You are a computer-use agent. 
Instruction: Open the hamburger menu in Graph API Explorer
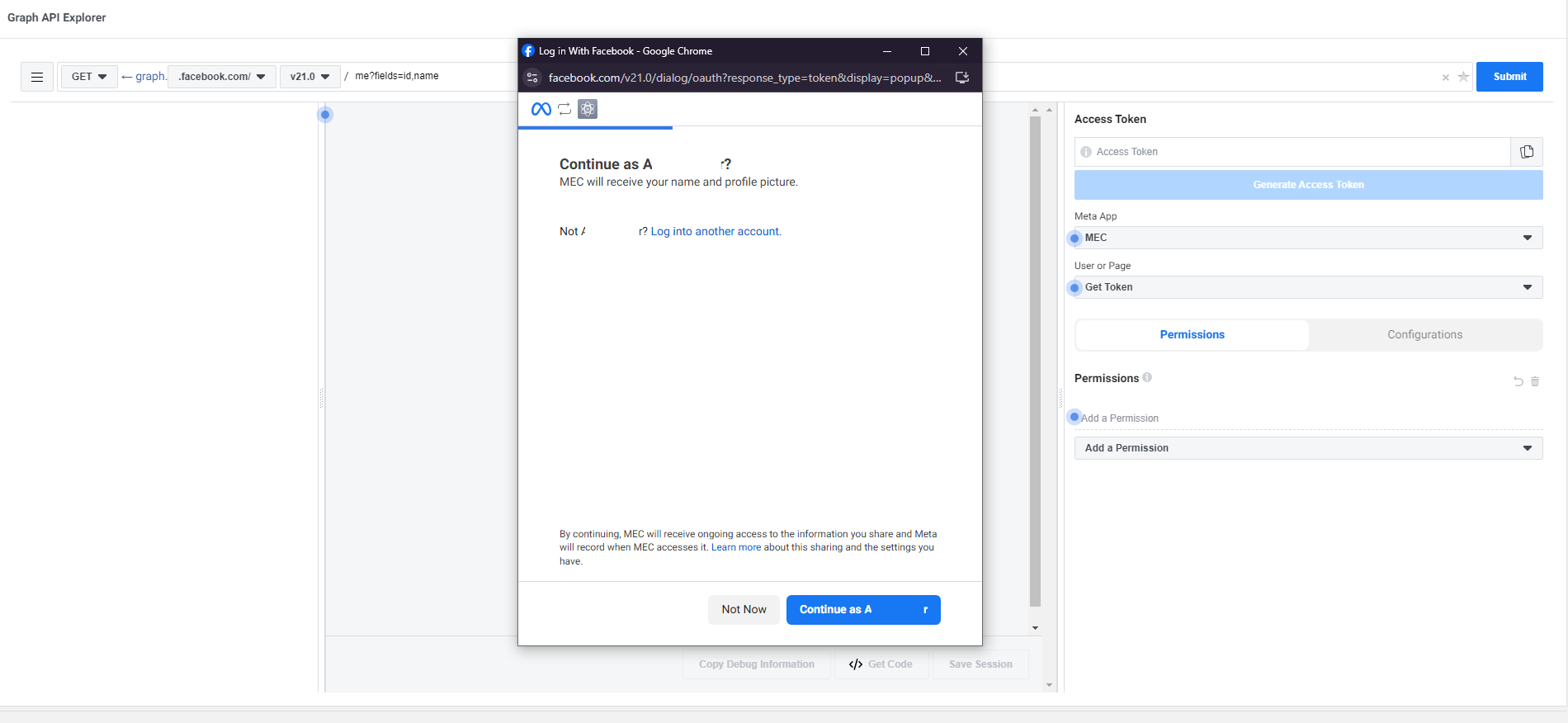[x=37, y=77]
